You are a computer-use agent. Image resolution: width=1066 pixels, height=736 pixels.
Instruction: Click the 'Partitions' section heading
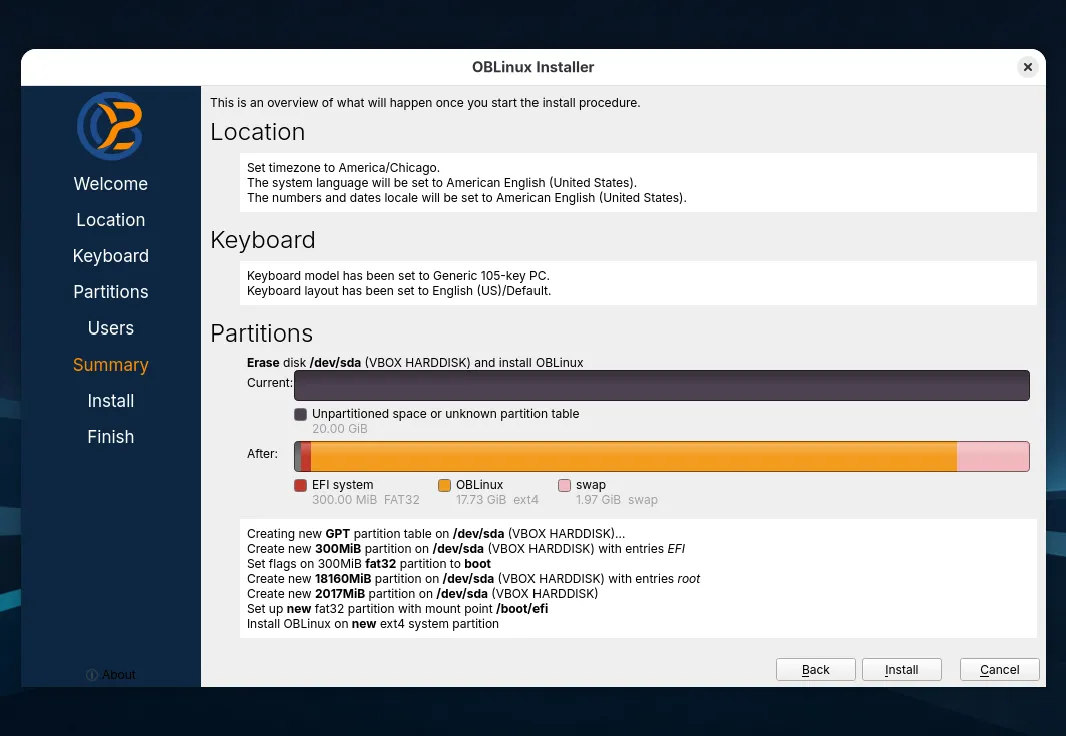point(261,333)
